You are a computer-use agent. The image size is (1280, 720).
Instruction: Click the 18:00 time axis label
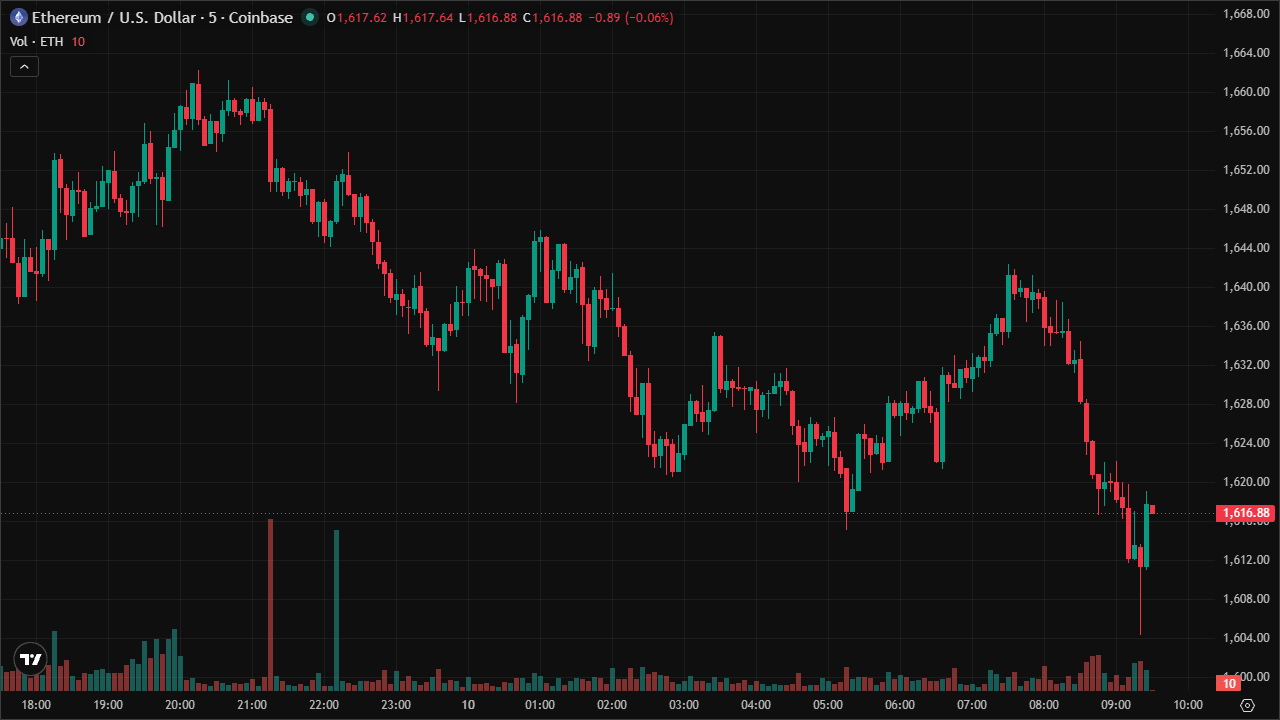36,705
